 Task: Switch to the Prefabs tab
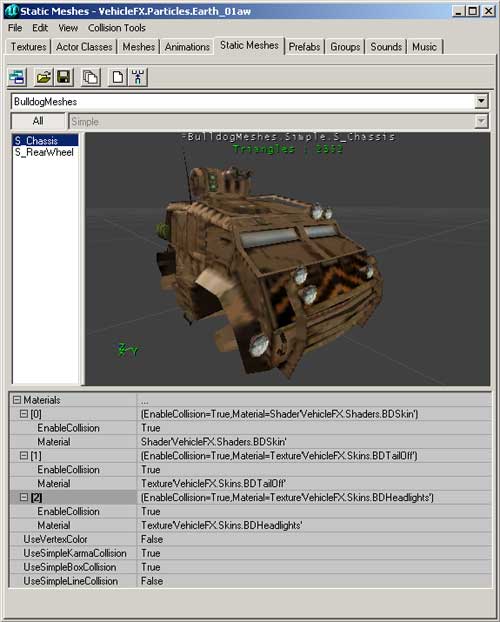tap(304, 47)
